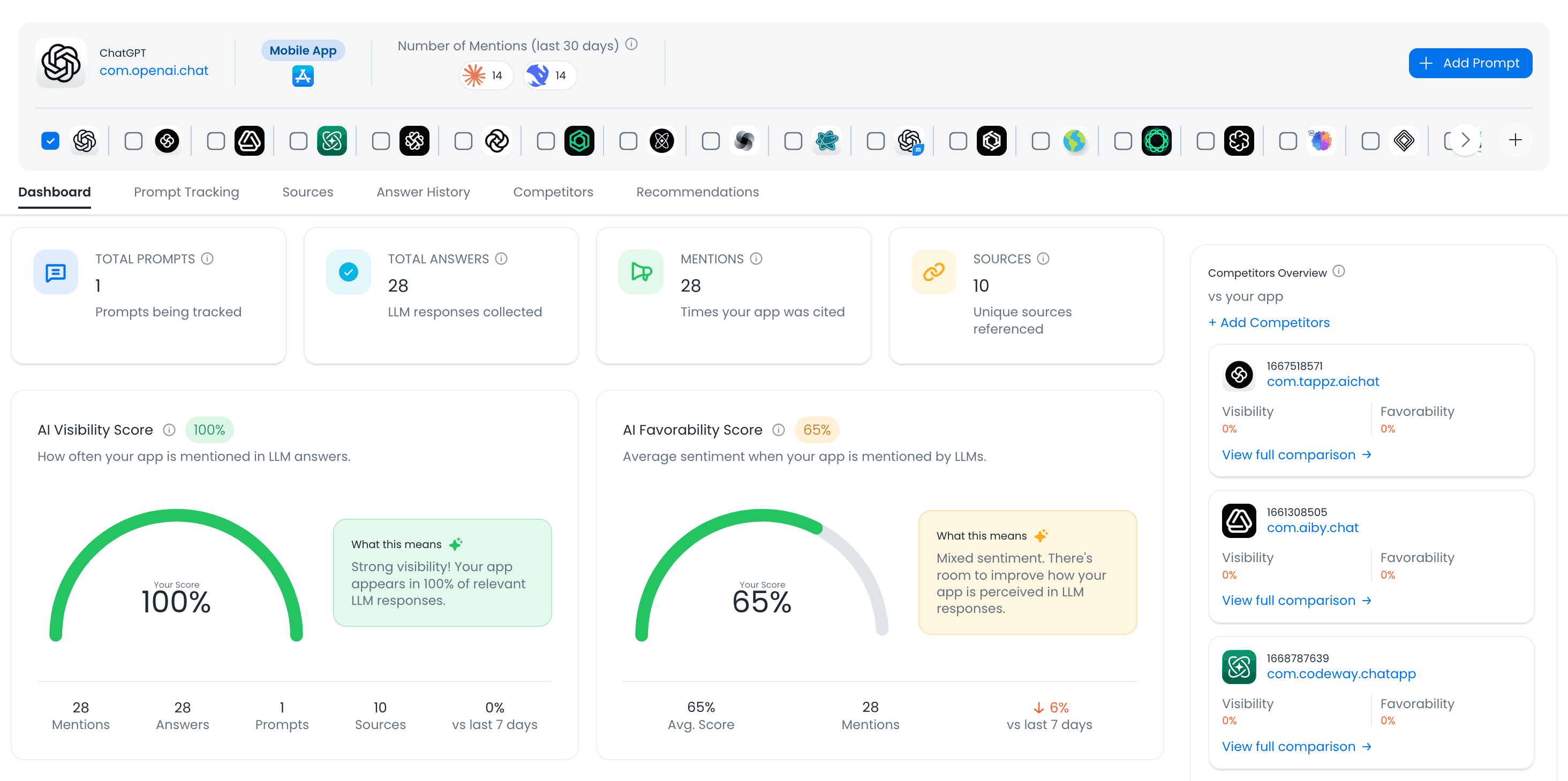
Task: Click the Add Competitors link
Action: 1269,322
